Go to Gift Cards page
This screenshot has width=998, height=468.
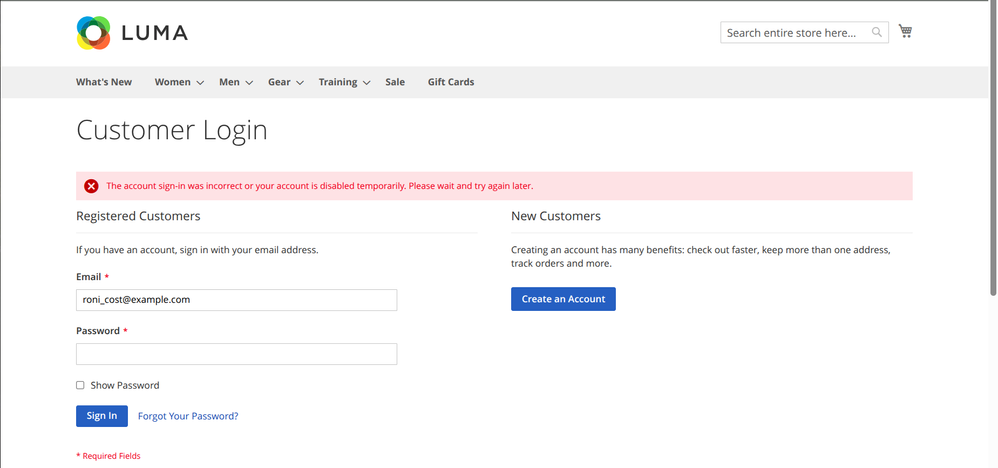(450, 82)
